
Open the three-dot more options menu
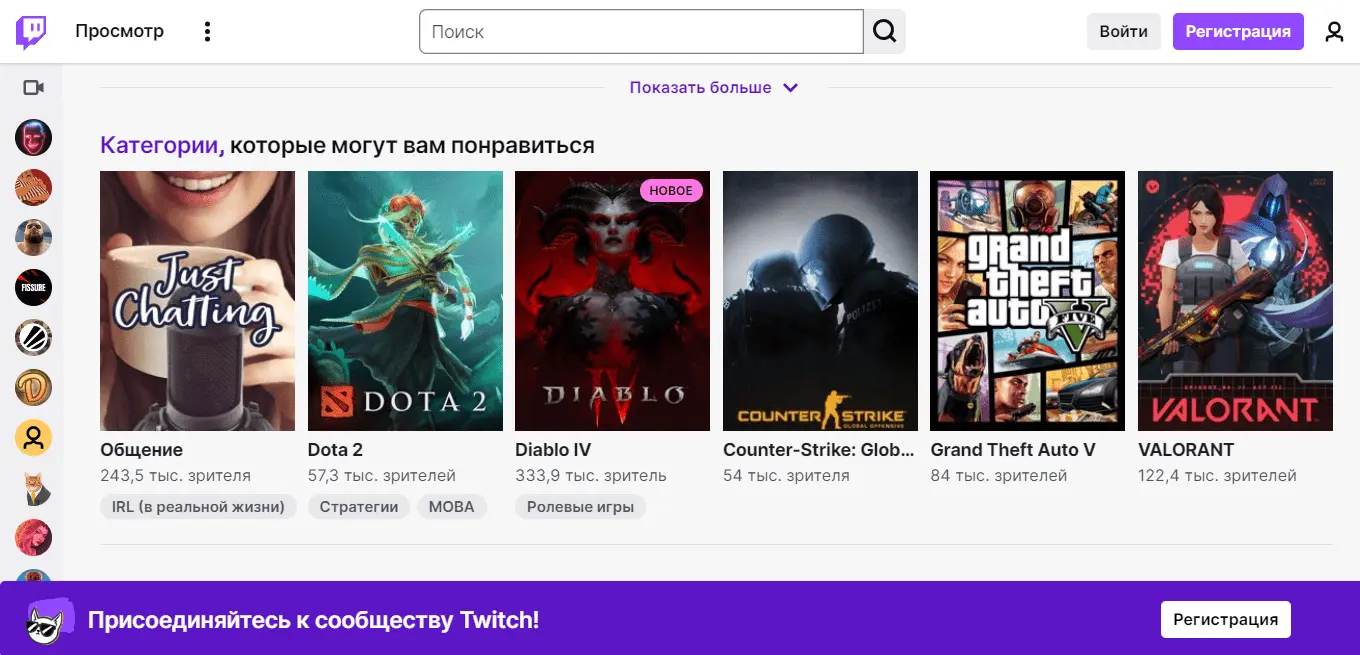click(207, 32)
